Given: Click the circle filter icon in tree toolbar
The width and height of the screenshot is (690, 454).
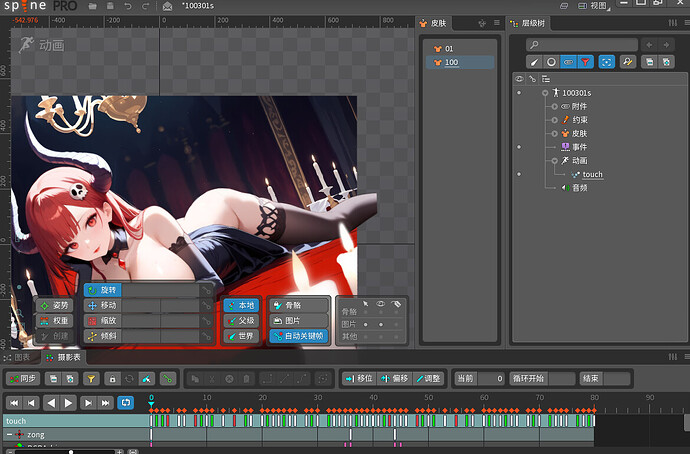Looking at the screenshot, I should [x=551, y=62].
